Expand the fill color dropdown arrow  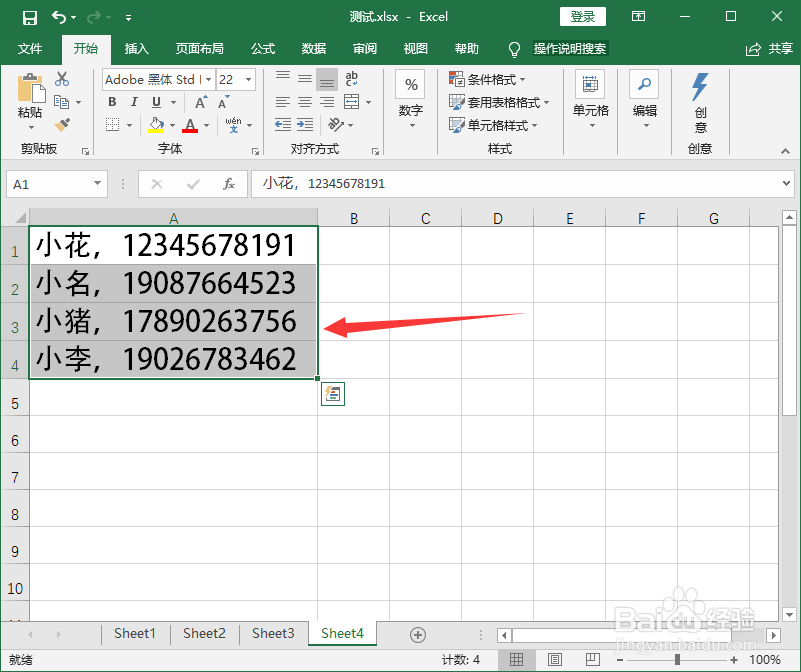pyautogui.click(x=170, y=124)
